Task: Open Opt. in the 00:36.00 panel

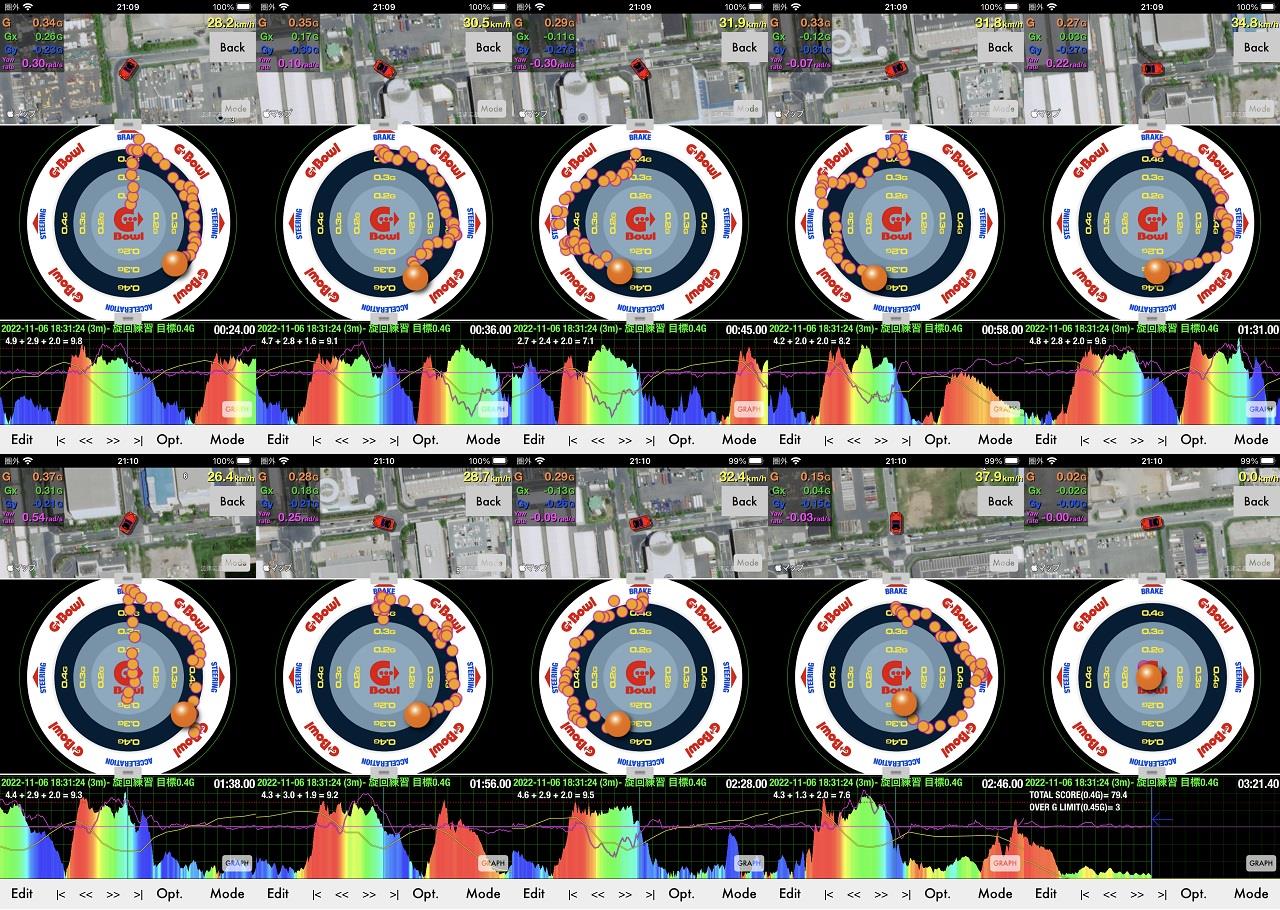Action: [425, 439]
